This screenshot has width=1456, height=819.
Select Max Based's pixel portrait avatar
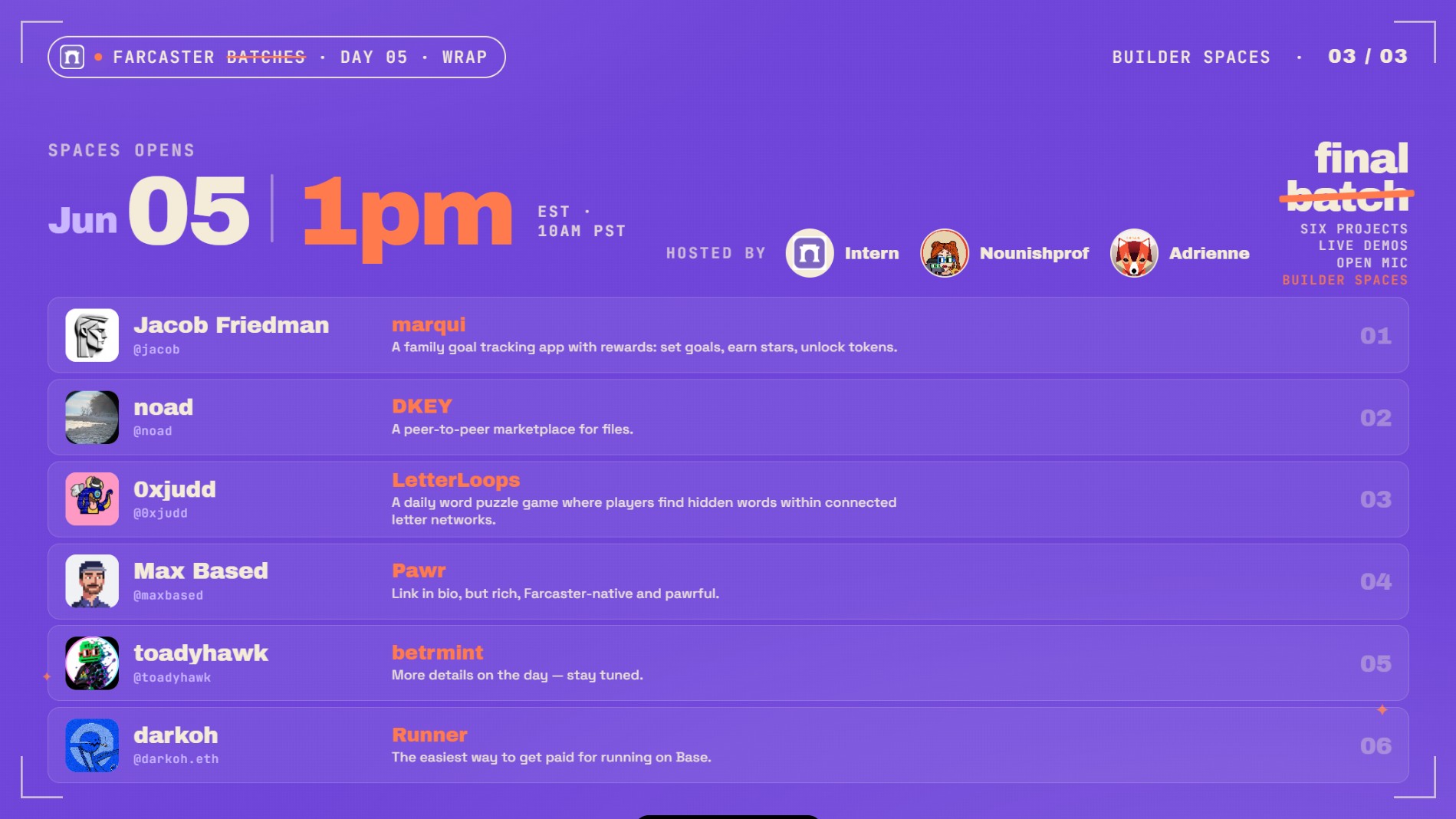[92, 581]
